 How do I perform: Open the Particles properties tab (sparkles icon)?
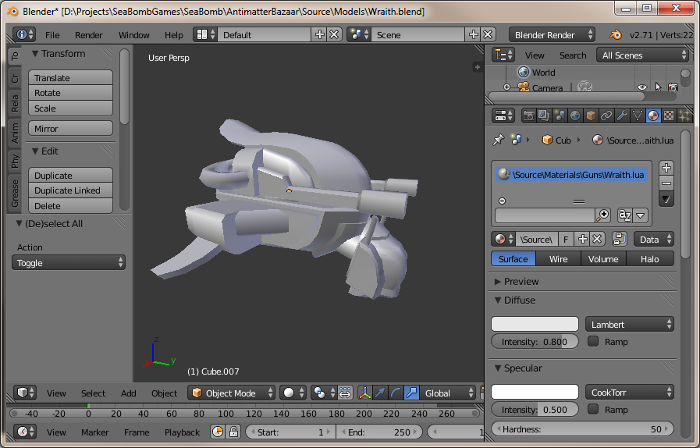(x=684, y=116)
